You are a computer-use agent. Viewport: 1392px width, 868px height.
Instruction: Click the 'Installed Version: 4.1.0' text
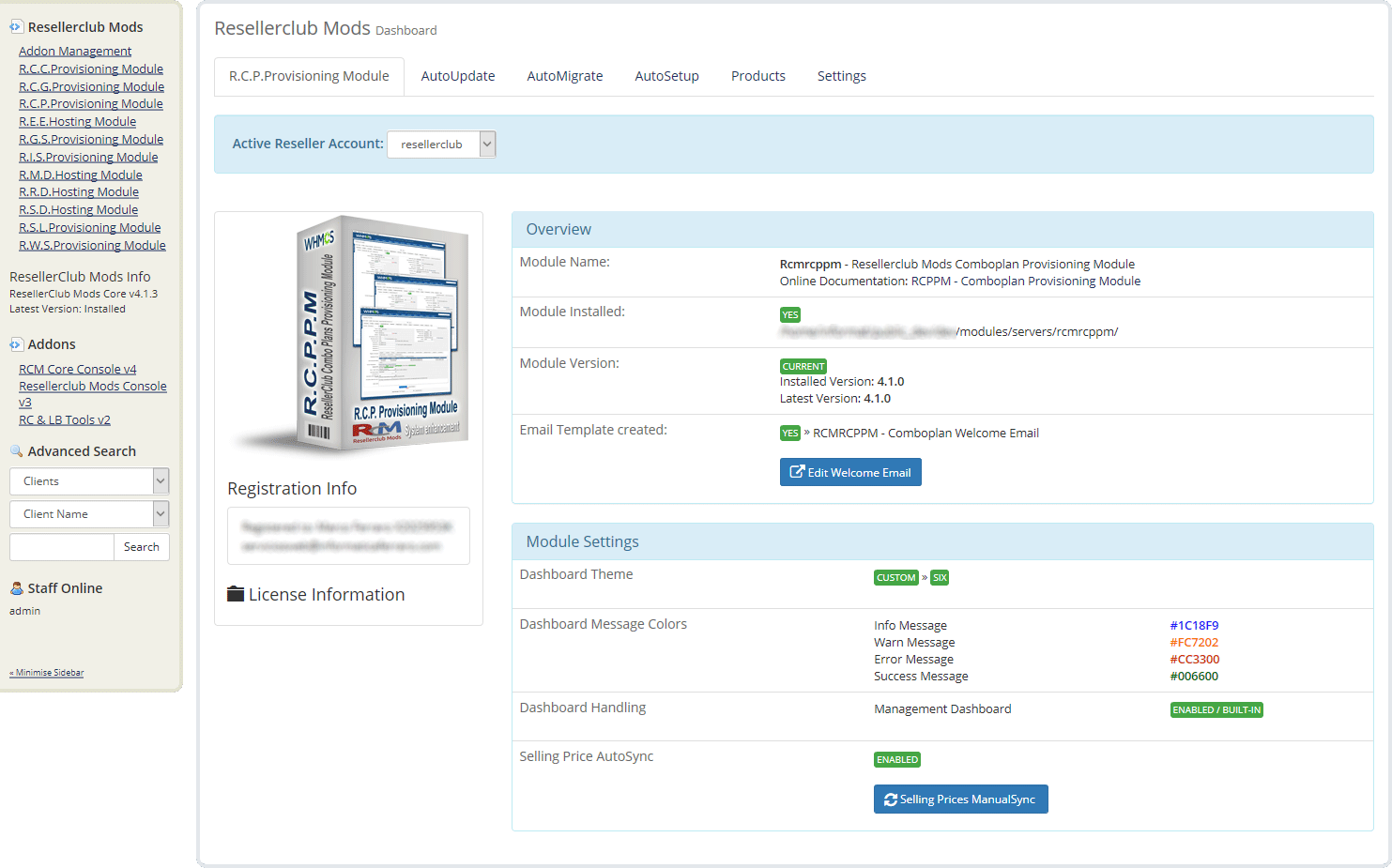click(x=842, y=382)
